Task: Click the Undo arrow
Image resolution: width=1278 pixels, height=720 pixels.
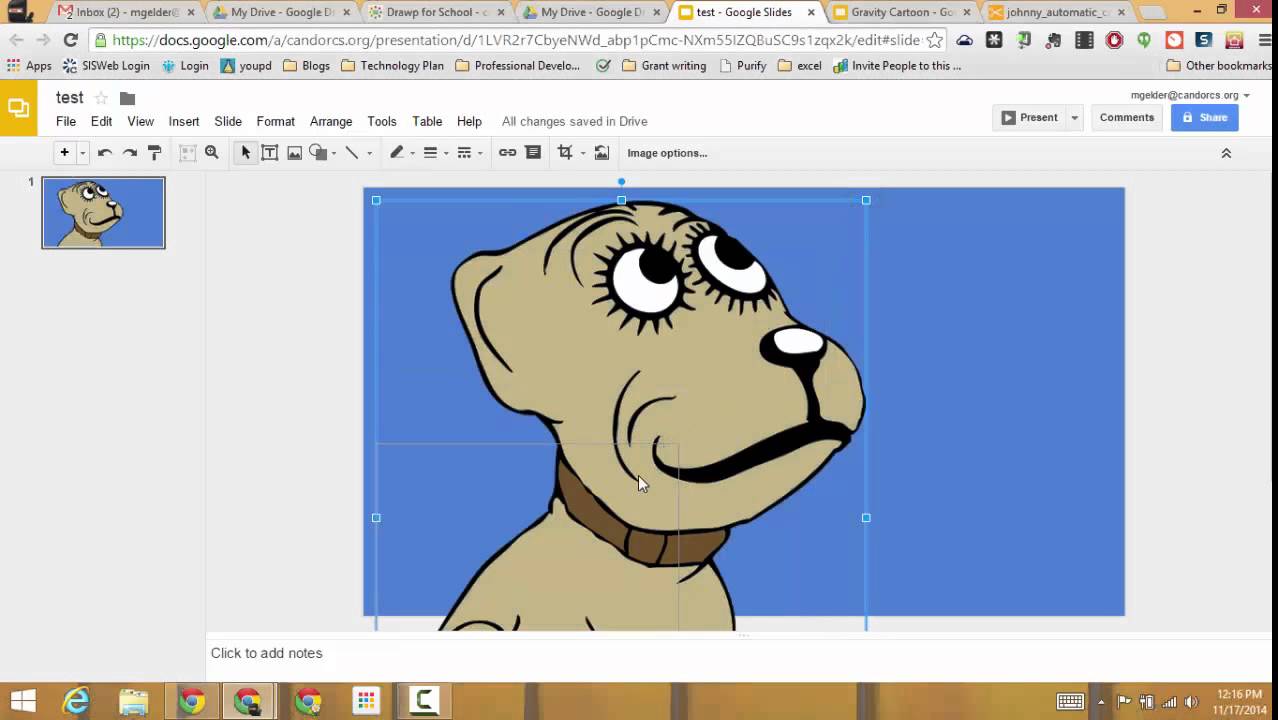Action: [104, 153]
